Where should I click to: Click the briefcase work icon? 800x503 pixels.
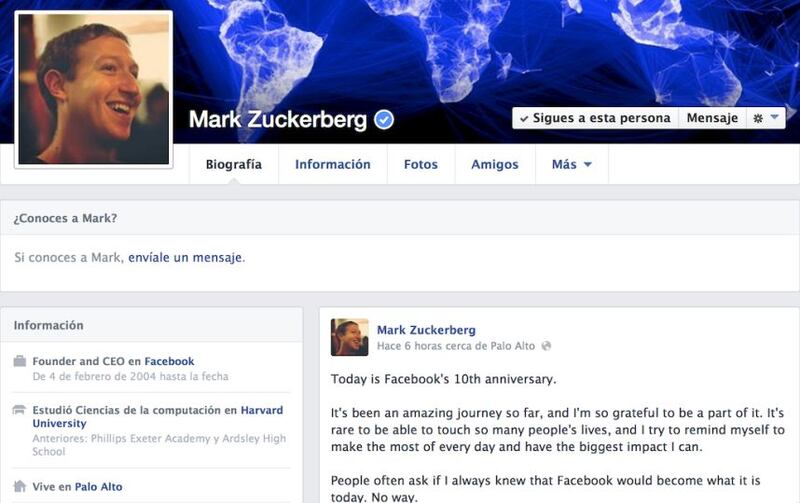(19, 361)
